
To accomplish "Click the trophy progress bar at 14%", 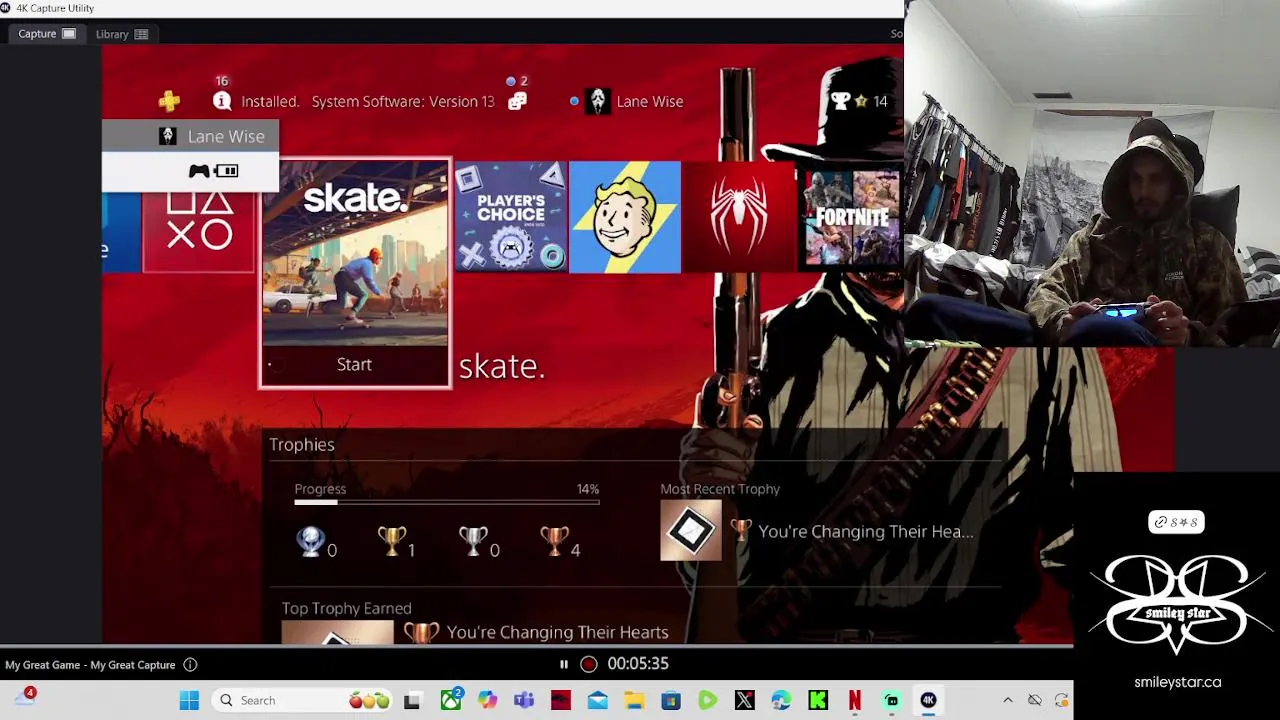I will [447, 502].
